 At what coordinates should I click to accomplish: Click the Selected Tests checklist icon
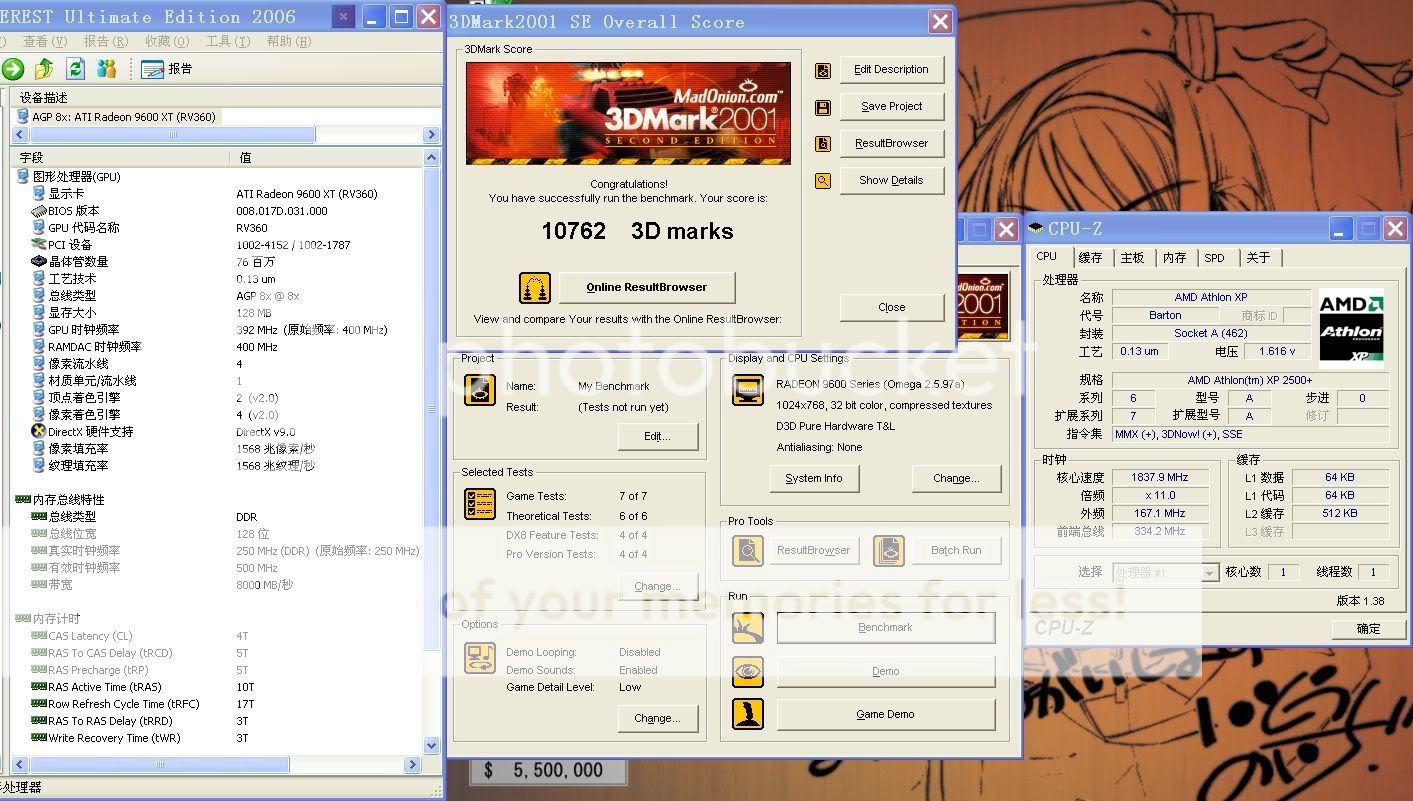(x=480, y=503)
